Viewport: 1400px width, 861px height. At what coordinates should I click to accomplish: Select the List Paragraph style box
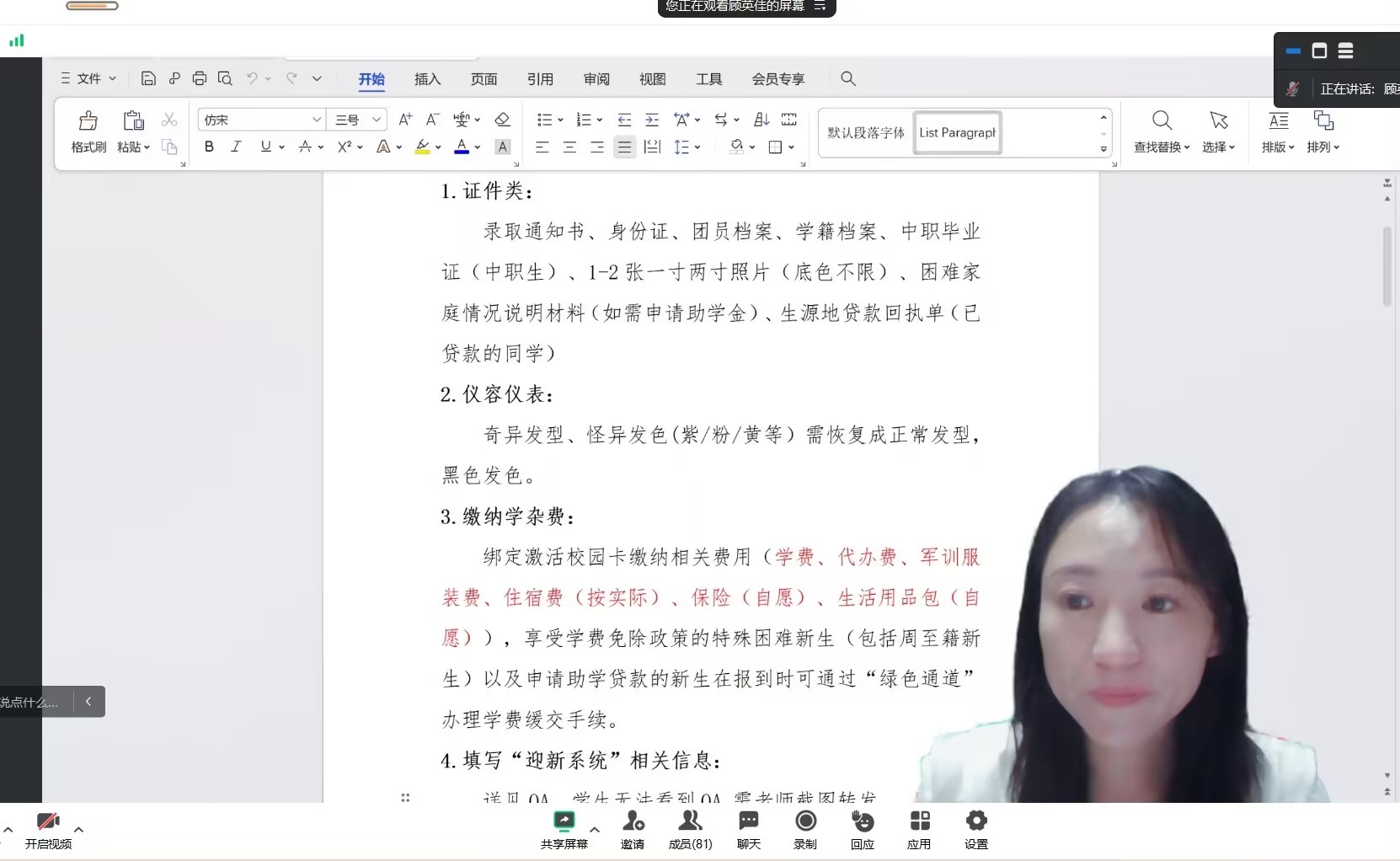click(x=957, y=132)
